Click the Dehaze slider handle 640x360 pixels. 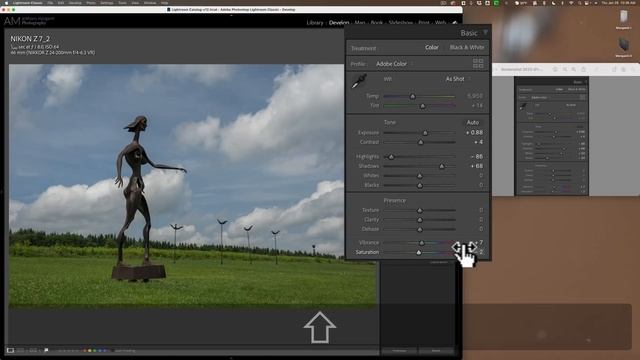pyautogui.click(x=420, y=229)
